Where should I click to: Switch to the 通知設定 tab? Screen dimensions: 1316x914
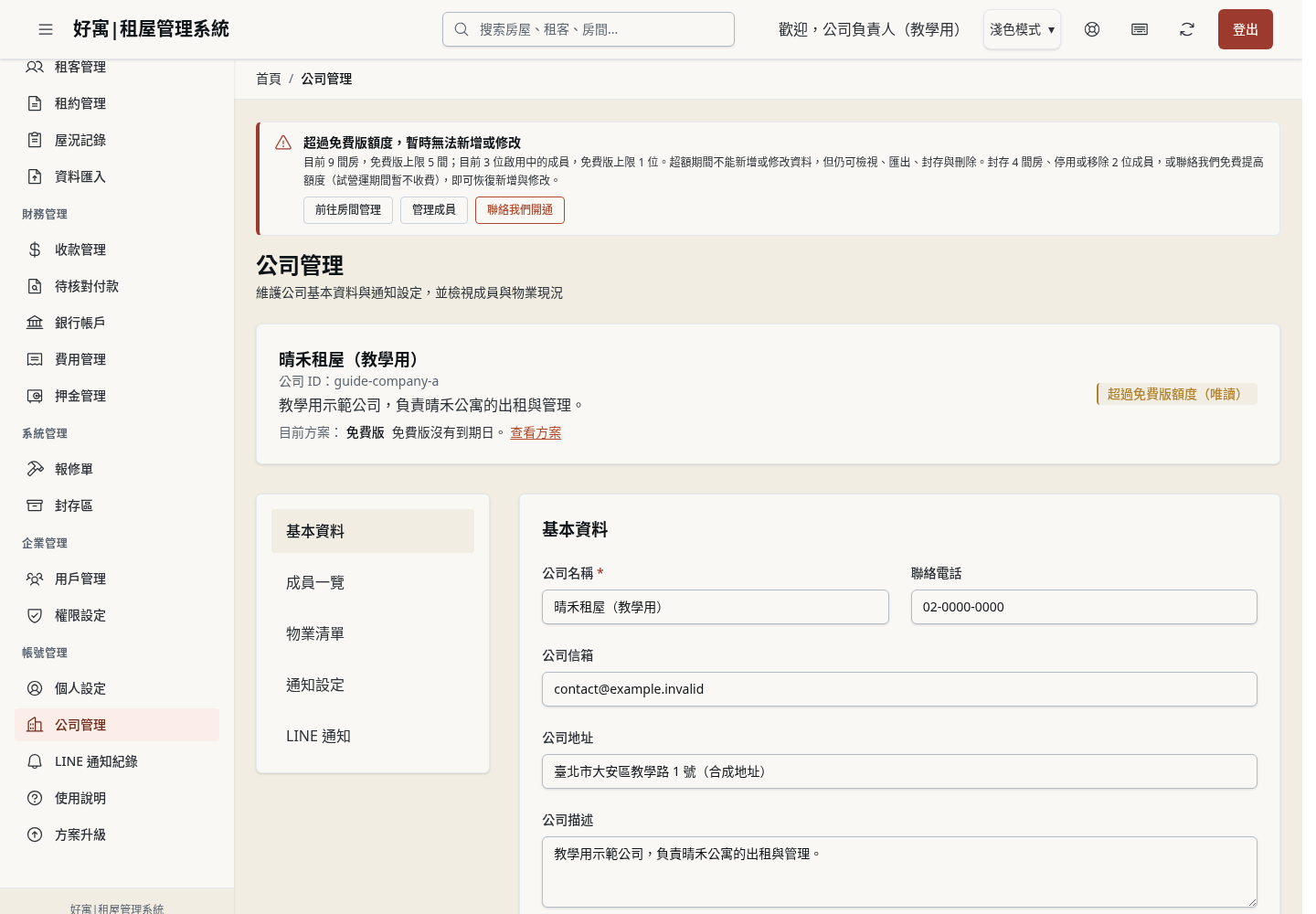pyautogui.click(x=373, y=685)
